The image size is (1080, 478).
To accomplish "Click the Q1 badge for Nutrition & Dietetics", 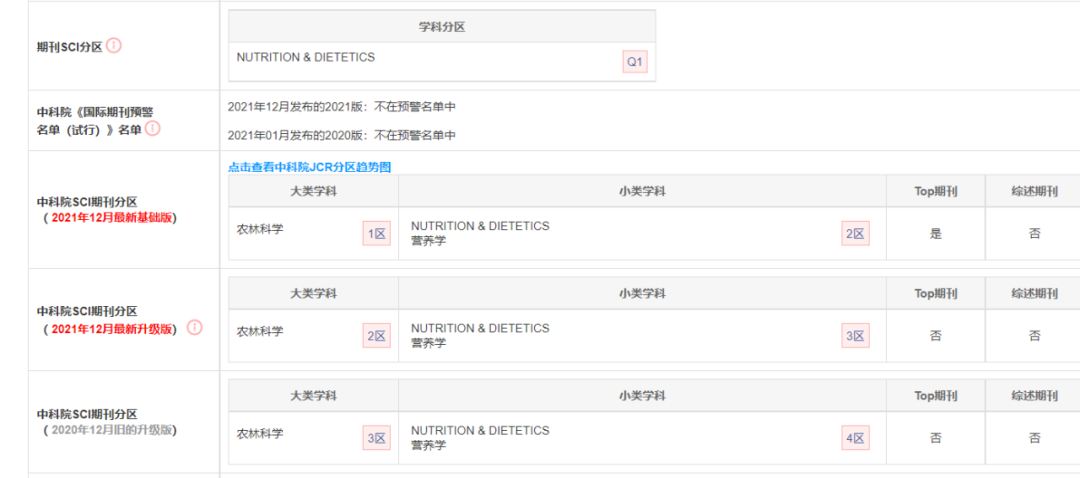I will pos(634,62).
